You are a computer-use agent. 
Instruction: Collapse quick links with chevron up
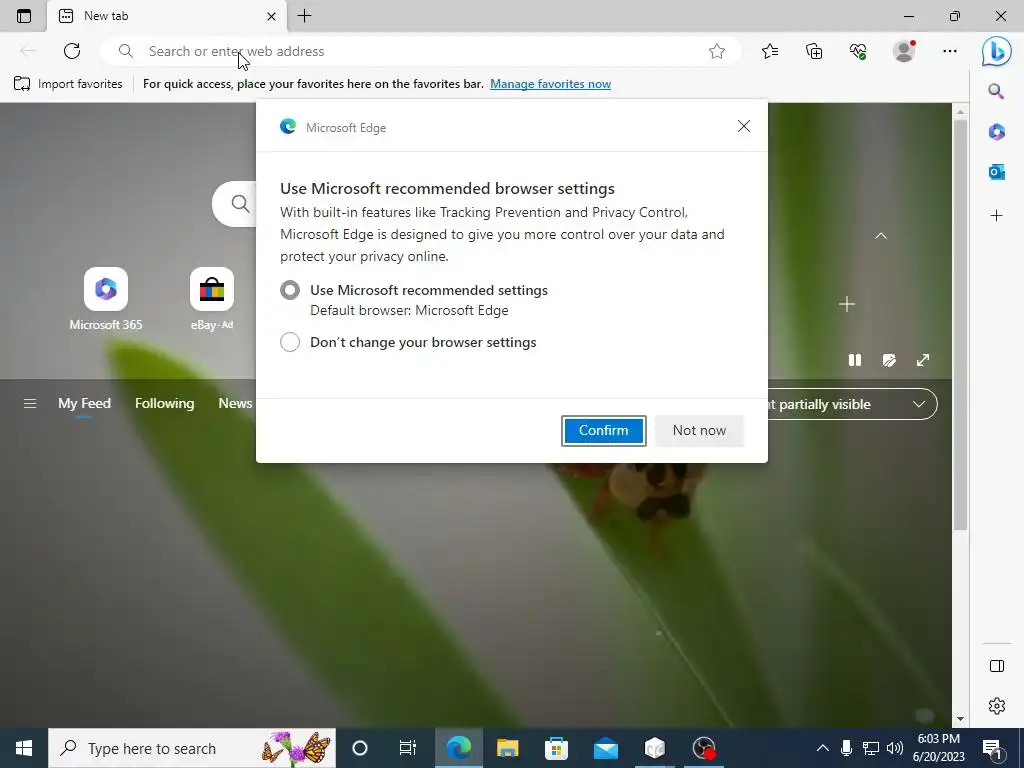881,236
